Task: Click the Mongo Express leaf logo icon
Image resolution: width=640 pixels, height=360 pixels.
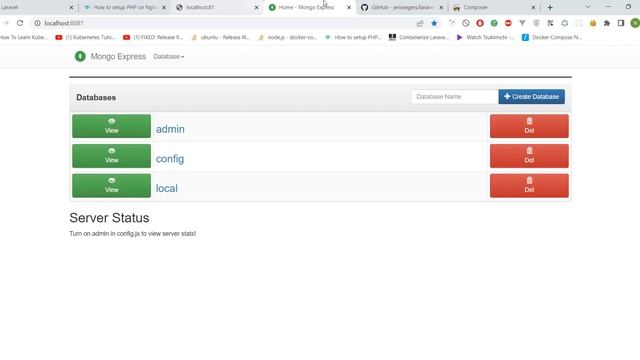Action: (x=80, y=56)
